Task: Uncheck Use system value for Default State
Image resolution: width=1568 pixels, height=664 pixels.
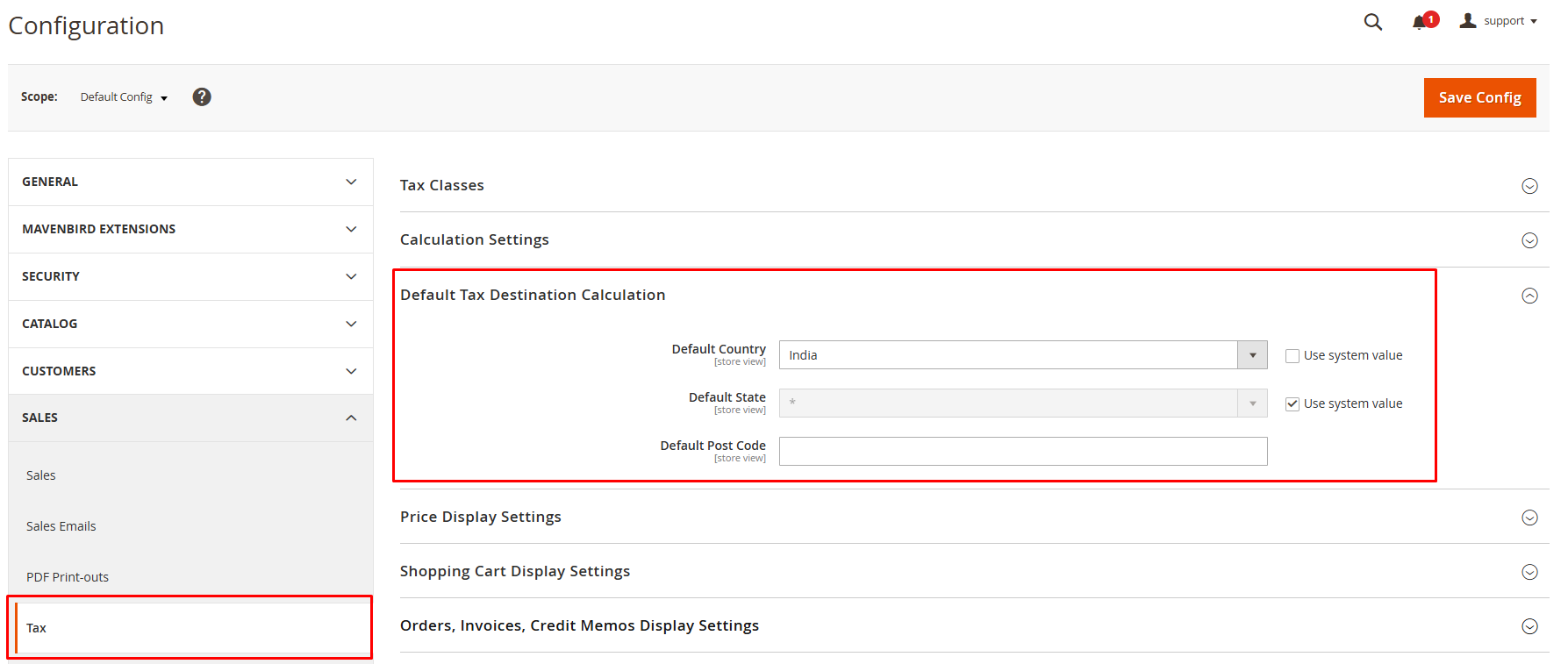Action: 1292,404
